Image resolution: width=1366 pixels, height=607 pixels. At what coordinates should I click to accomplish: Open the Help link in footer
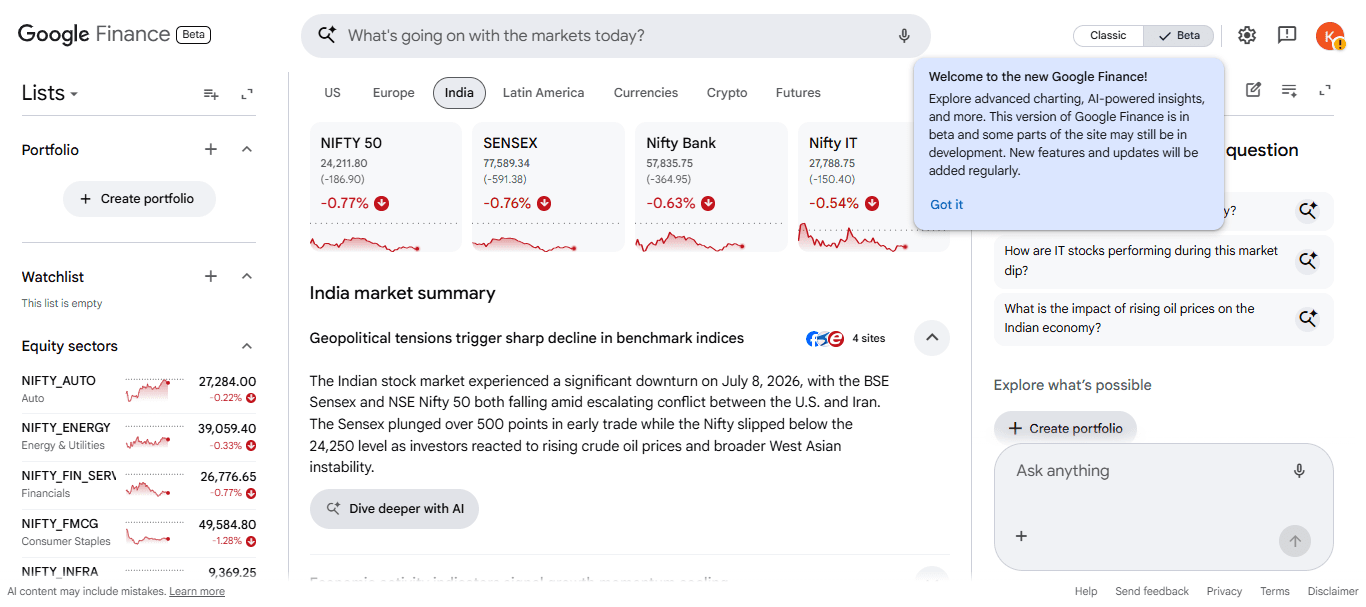[x=1086, y=591]
